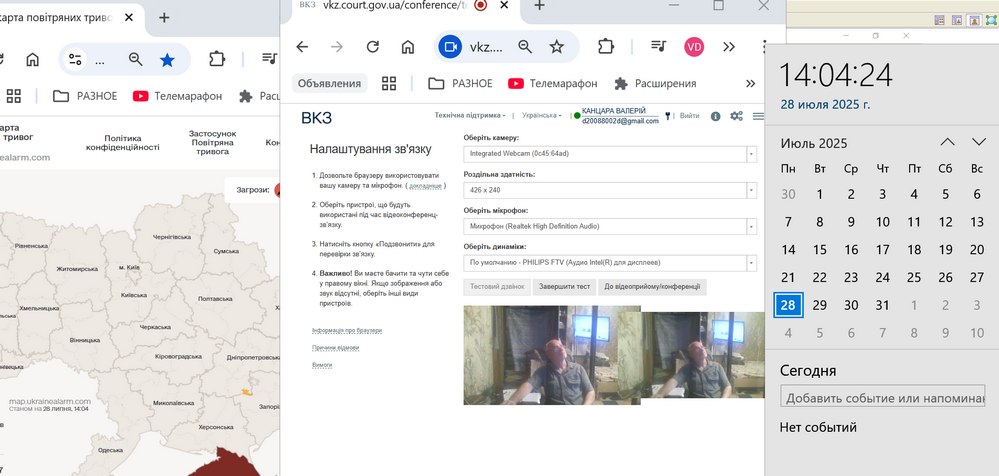Click the left webcam preview video
The image size is (999, 476).
point(552,355)
